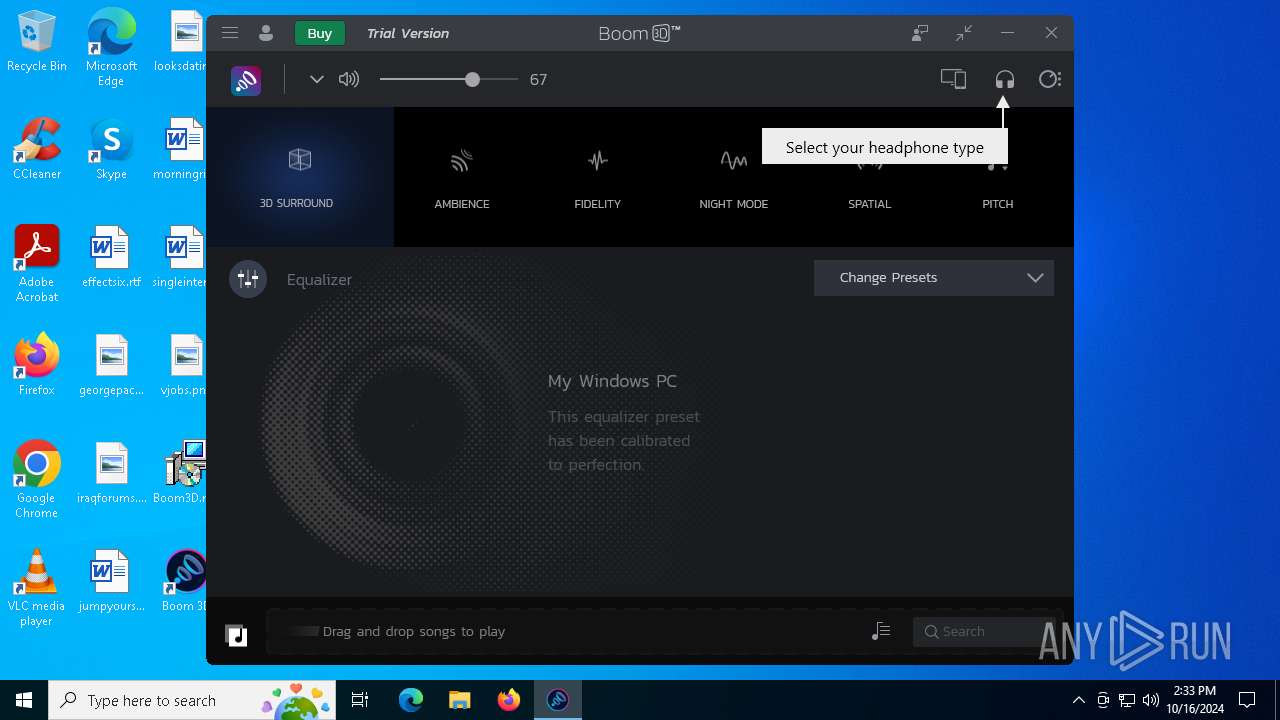Open the playlist queue icon
1280x720 pixels.
(881, 631)
